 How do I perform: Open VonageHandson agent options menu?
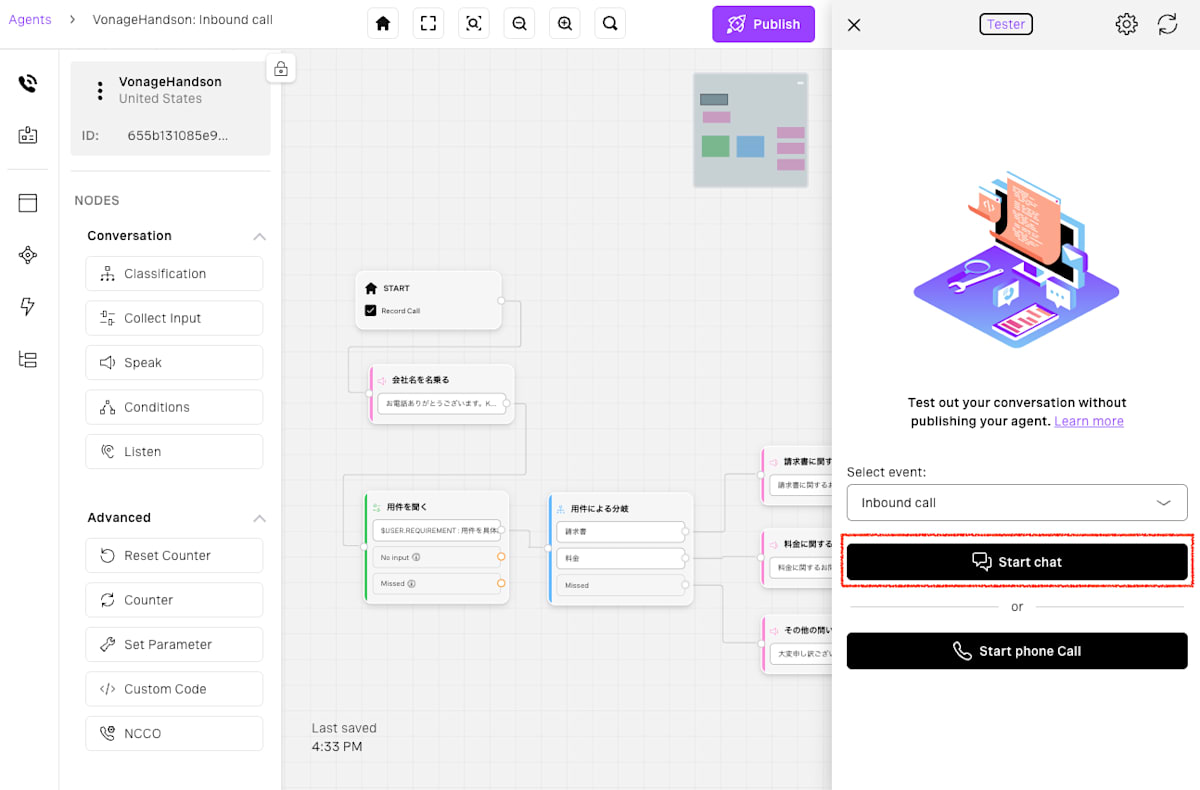tap(100, 90)
